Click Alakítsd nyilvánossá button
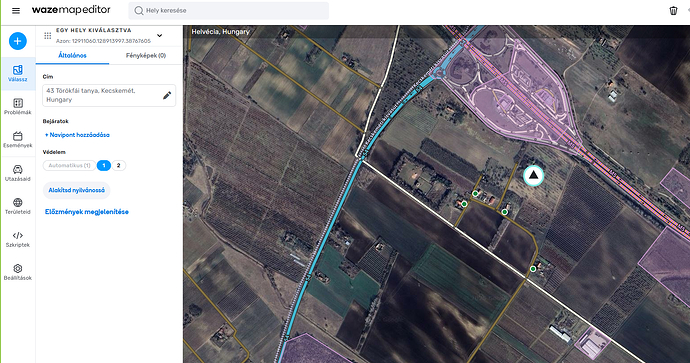 coord(77,190)
